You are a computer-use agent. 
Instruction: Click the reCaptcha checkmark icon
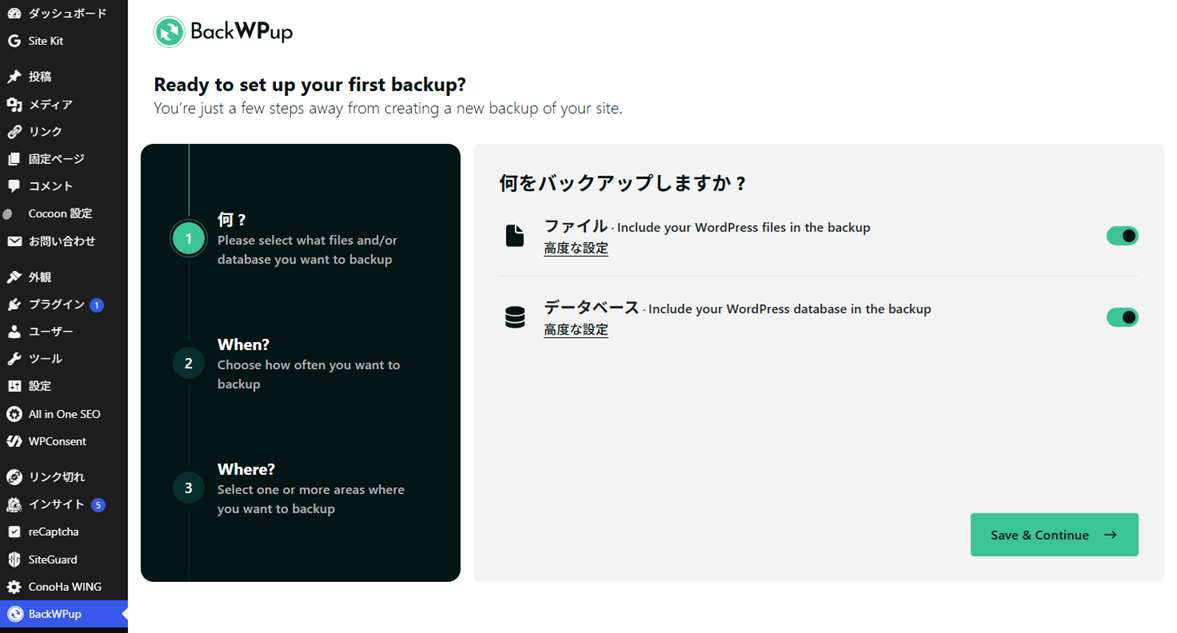pos(14,532)
